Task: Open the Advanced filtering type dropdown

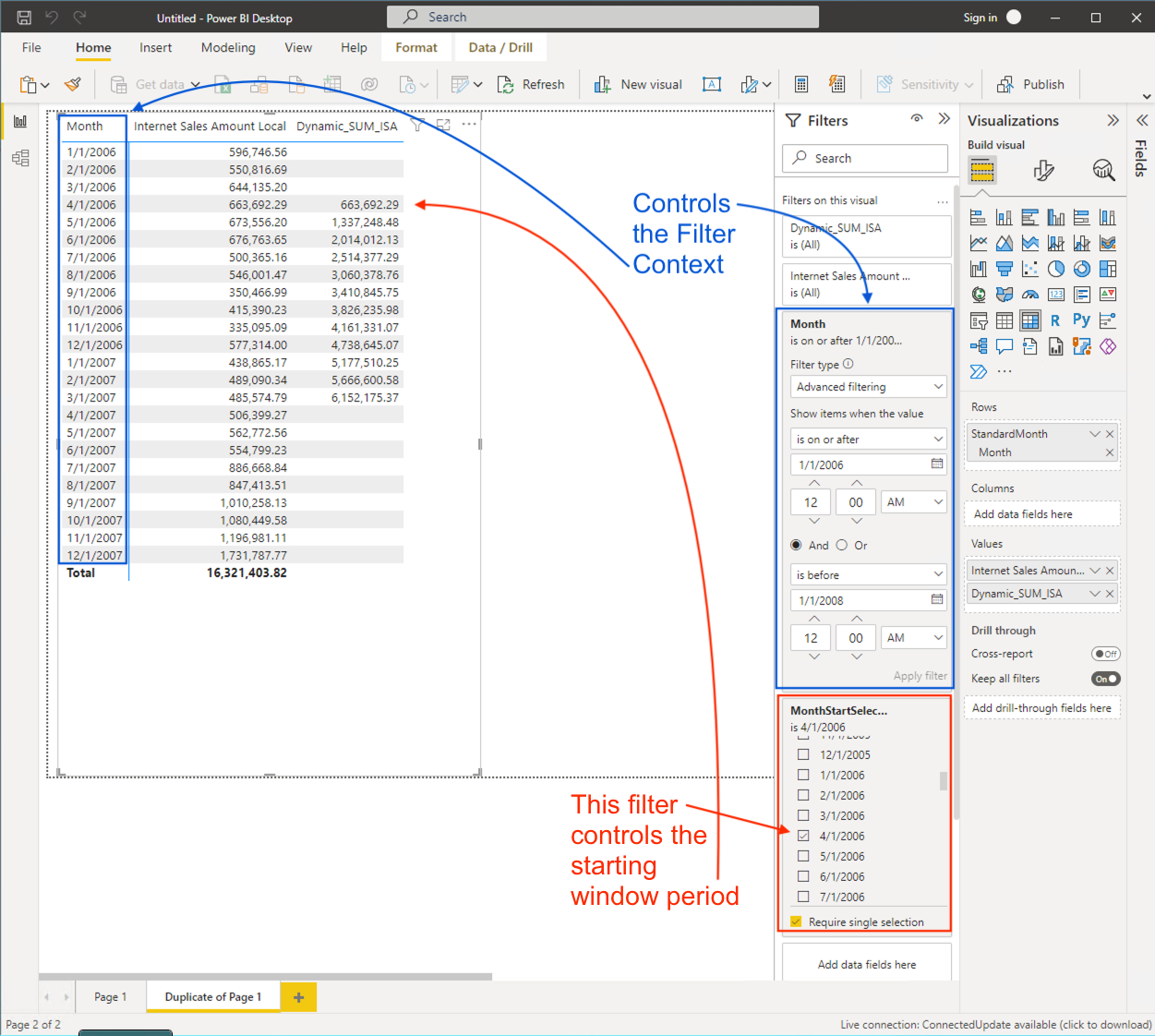Action: tap(868, 387)
